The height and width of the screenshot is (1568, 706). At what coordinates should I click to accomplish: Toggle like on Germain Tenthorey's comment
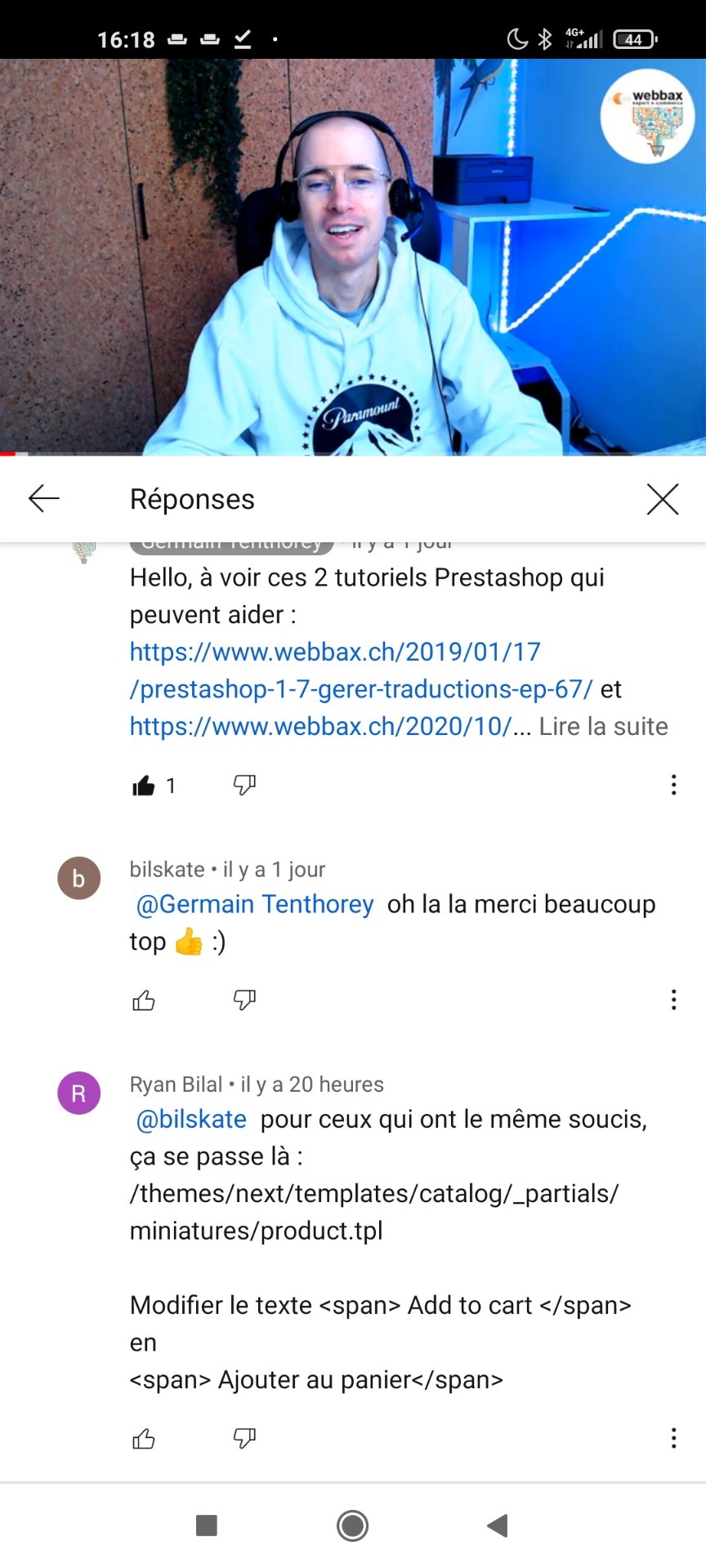pyautogui.click(x=144, y=786)
